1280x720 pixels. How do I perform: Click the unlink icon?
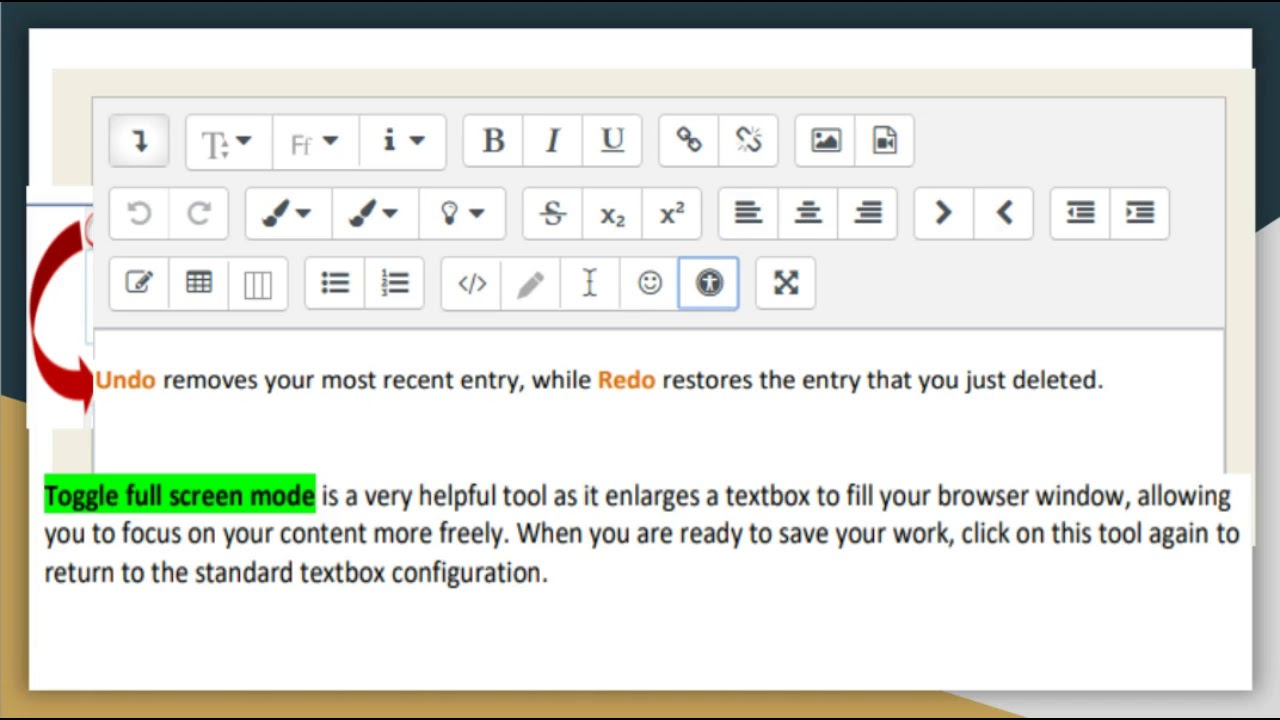(748, 141)
